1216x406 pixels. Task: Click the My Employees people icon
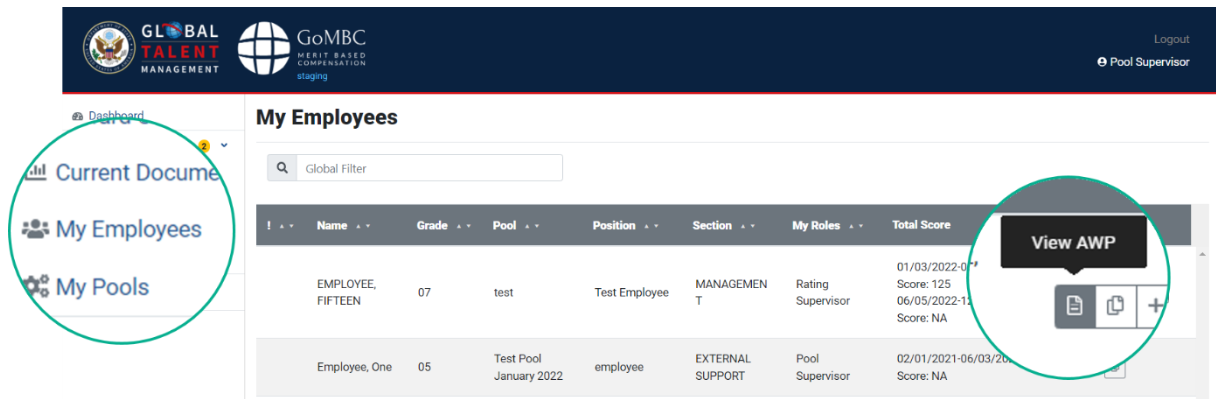click(35, 229)
